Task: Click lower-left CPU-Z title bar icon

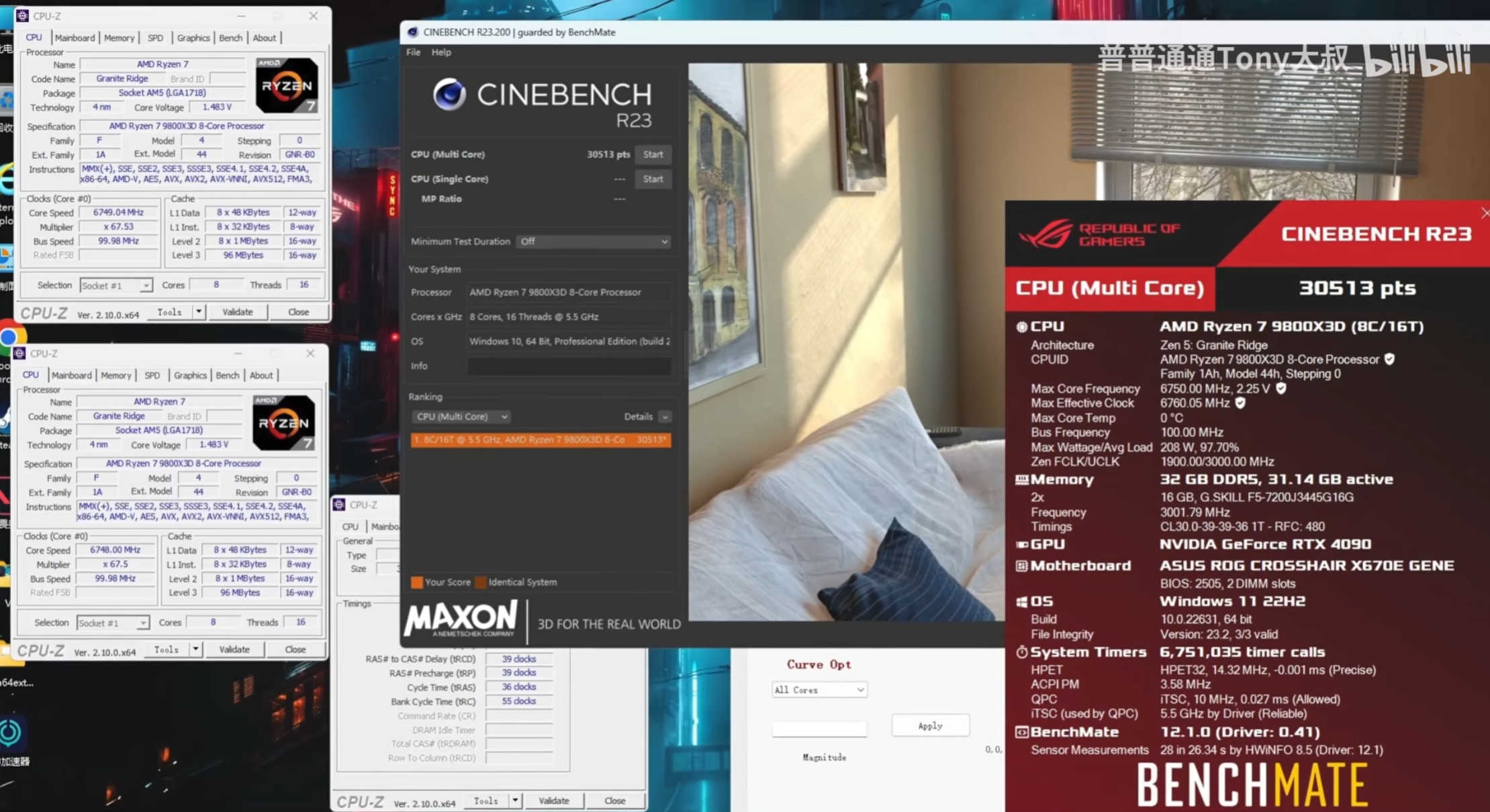Action: (x=19, y=354)
